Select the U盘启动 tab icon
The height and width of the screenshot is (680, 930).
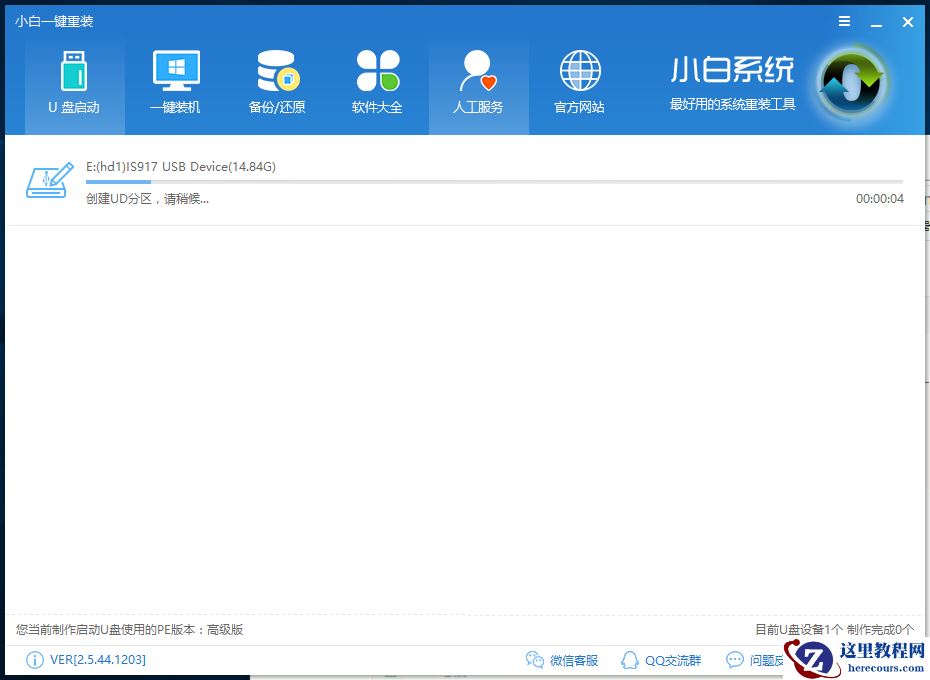74,72
